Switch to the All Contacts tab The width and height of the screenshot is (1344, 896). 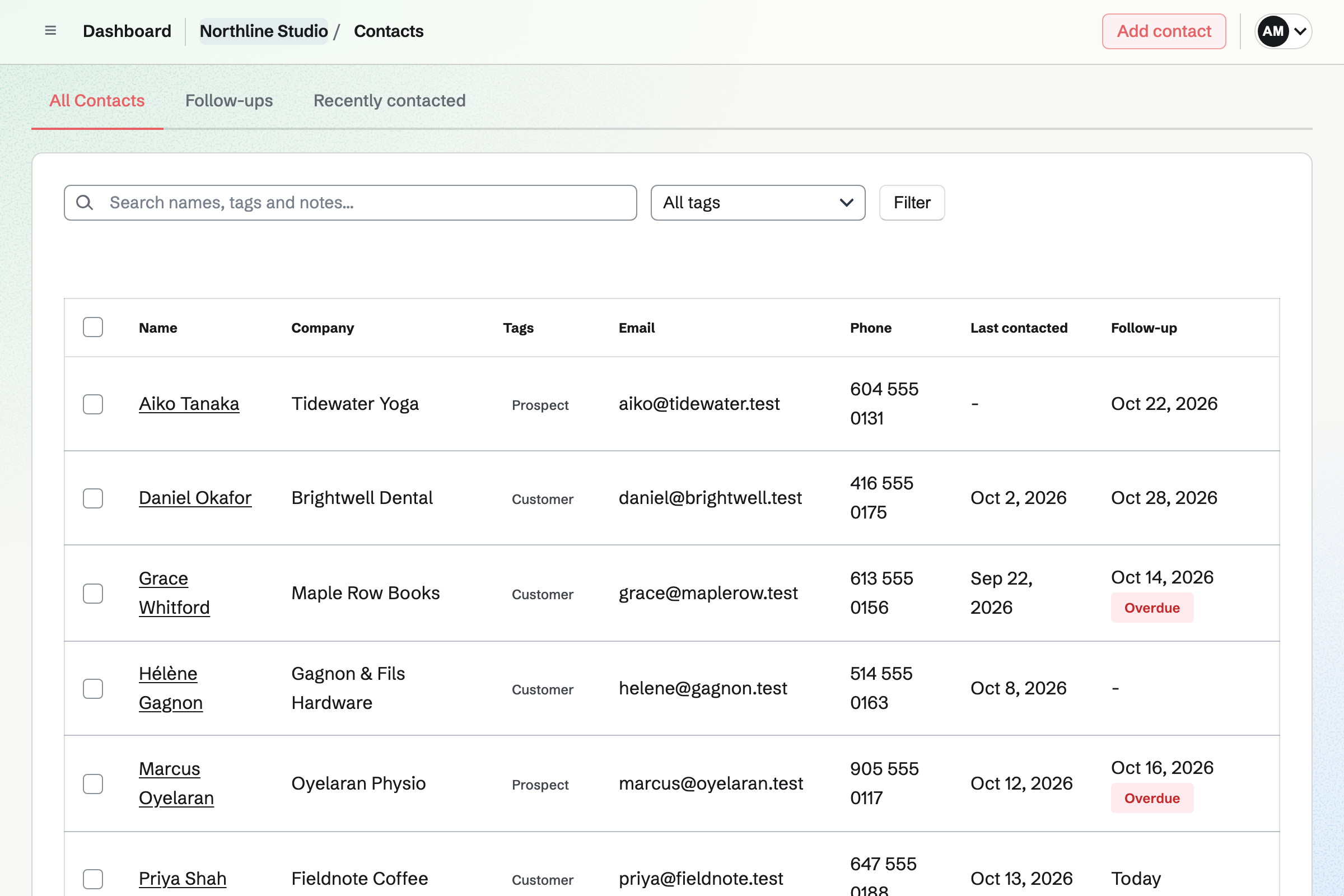[x=97, y=101]
